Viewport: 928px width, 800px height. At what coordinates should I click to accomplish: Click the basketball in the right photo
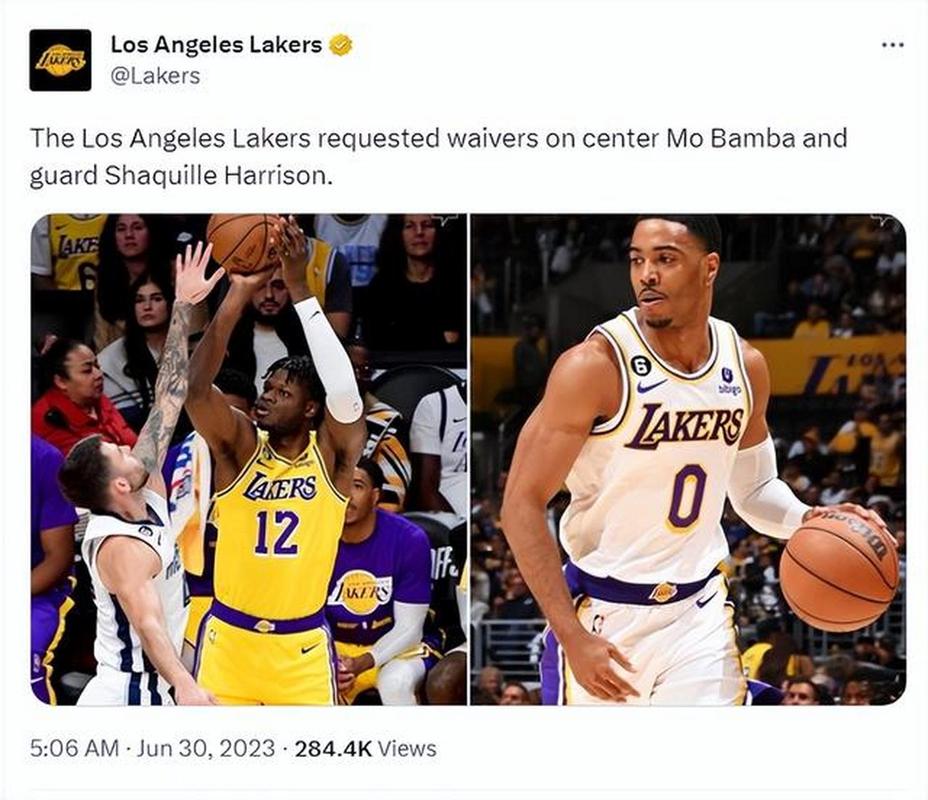pos(839,572)
